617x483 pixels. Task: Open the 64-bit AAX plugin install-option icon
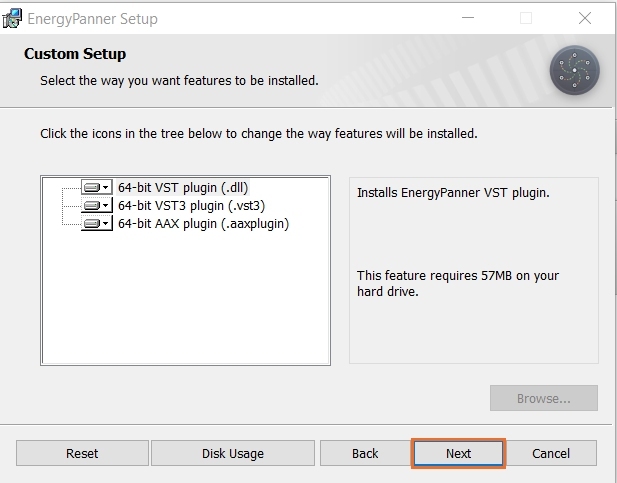pyautogui.click(x=96, y=224)
